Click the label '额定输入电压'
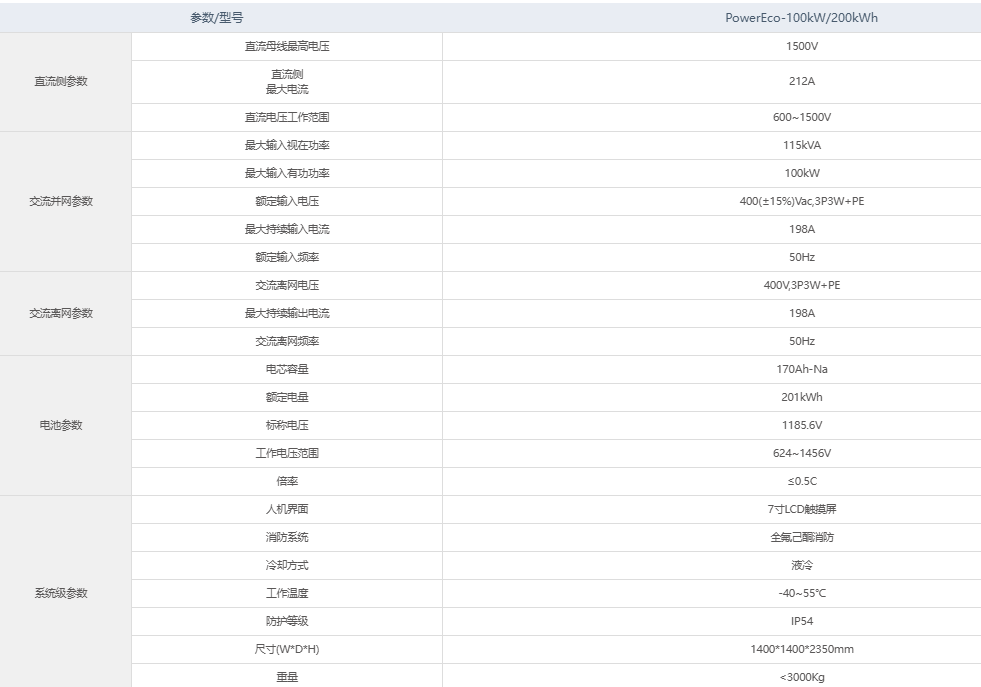 click(x=287, y=201)
